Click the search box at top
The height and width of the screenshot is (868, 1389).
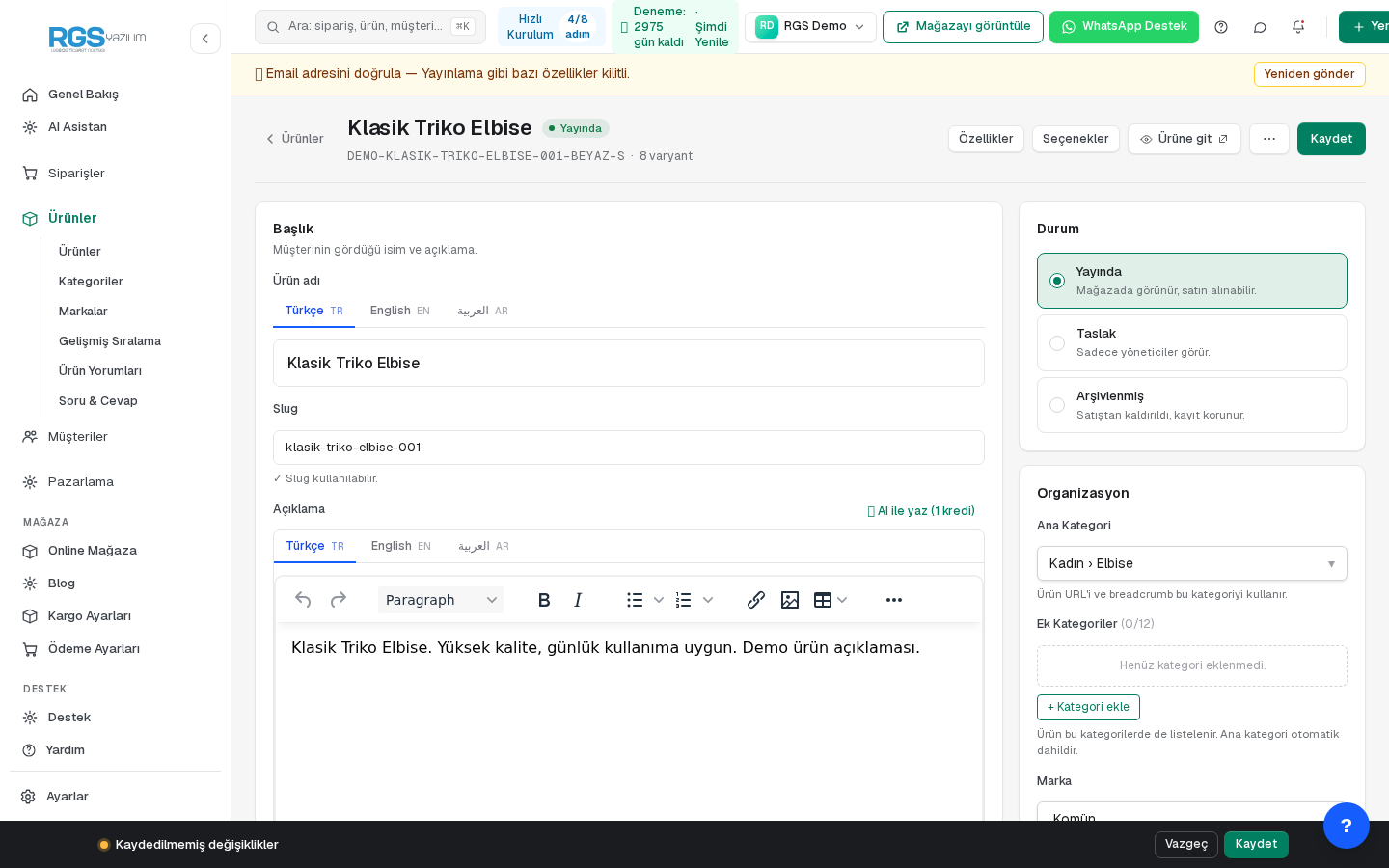(x=370, y=27)
